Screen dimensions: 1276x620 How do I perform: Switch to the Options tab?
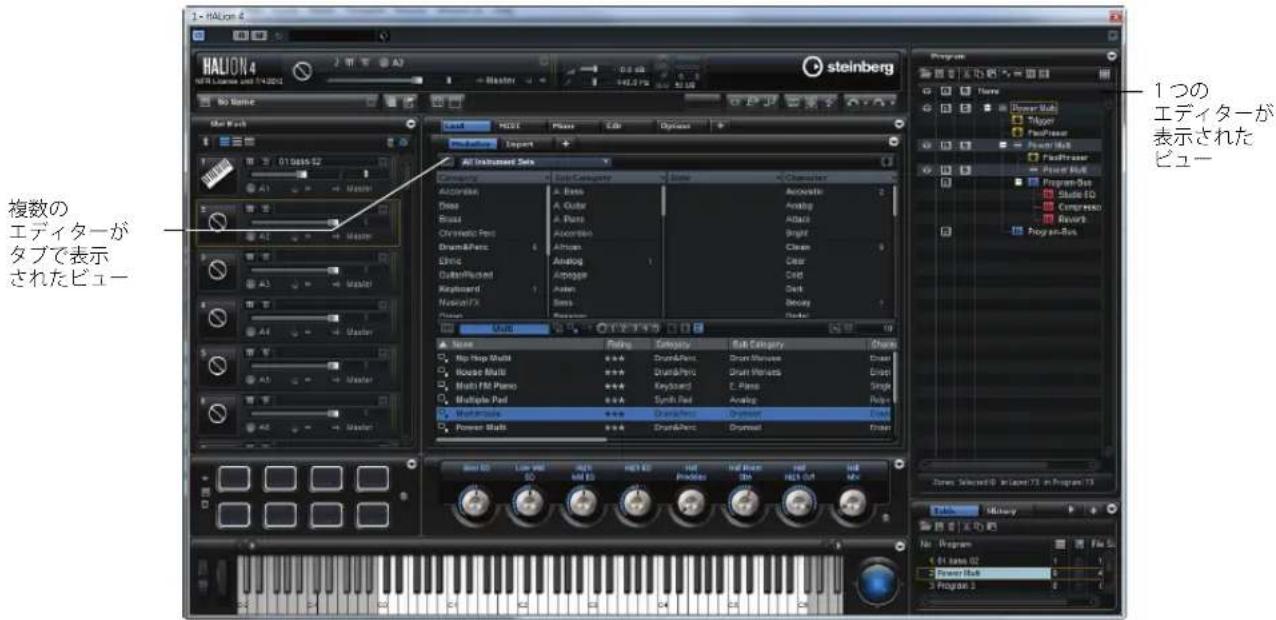[x=674, y=125]
